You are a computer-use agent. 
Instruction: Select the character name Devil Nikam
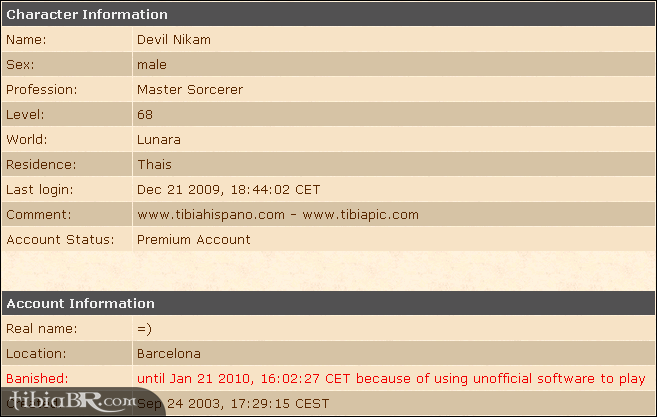coord(173,40)
